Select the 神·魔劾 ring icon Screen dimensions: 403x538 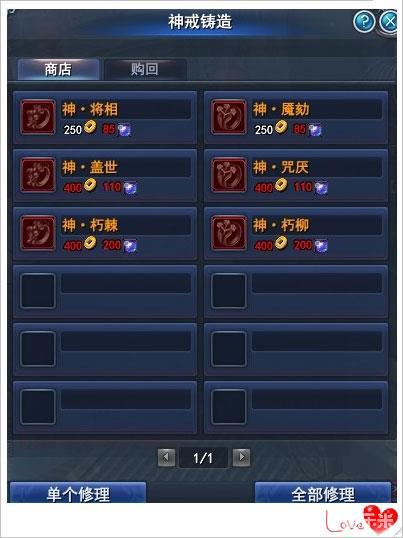228,117
